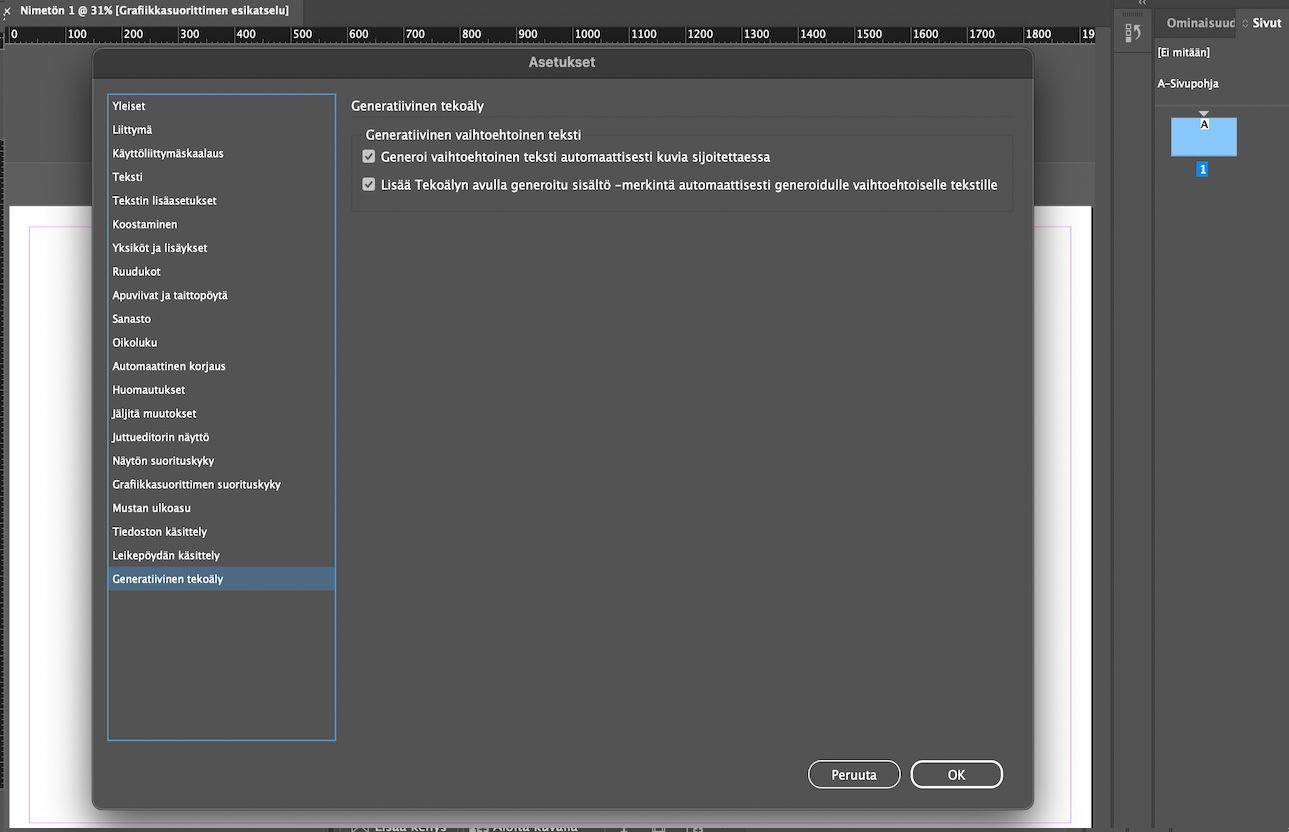This screenshot has height=832, width=1289.
Task: Cycle the Sivut panel view with its up-down arrows
Action: point(1245,23)
